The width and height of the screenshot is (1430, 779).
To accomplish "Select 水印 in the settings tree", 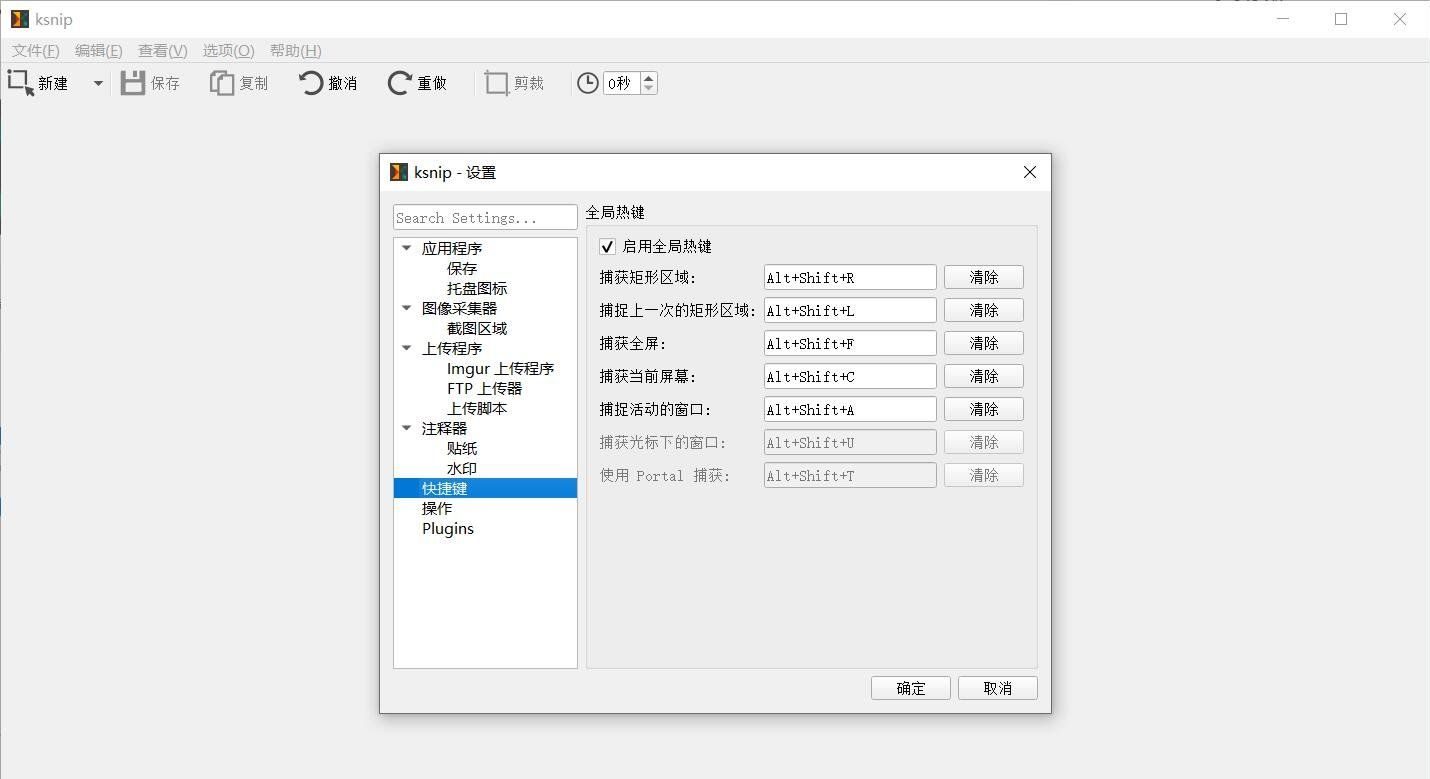I will (x=462, y=468).
